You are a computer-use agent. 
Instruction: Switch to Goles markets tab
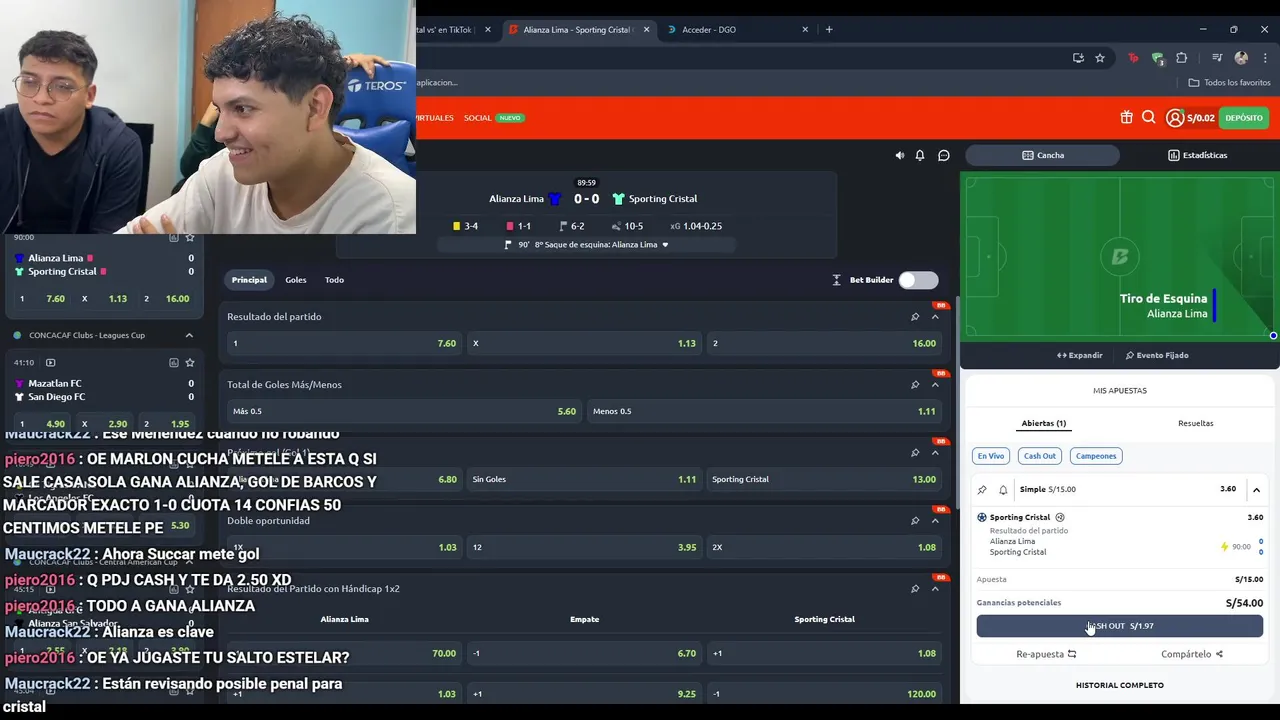[x=296, y=280]
